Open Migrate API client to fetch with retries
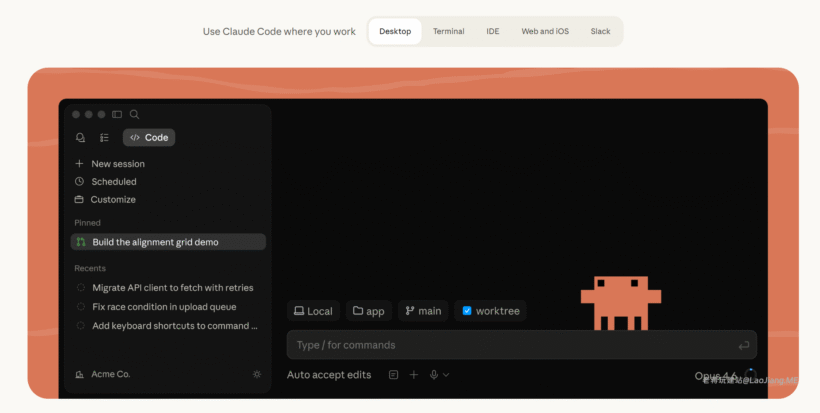The width and height of the screenshot is (820, 413). [173, 288]
